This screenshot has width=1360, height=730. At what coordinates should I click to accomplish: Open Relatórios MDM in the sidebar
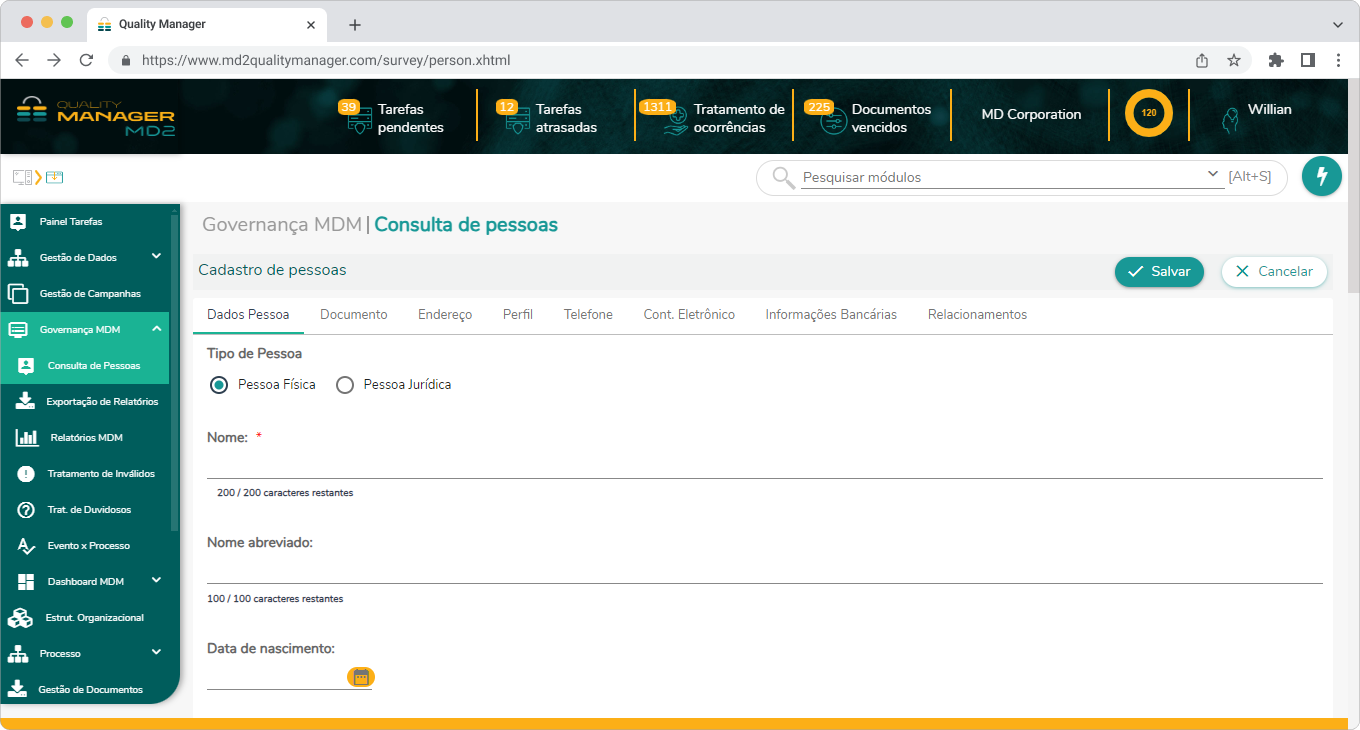click(x=86, y=438)
